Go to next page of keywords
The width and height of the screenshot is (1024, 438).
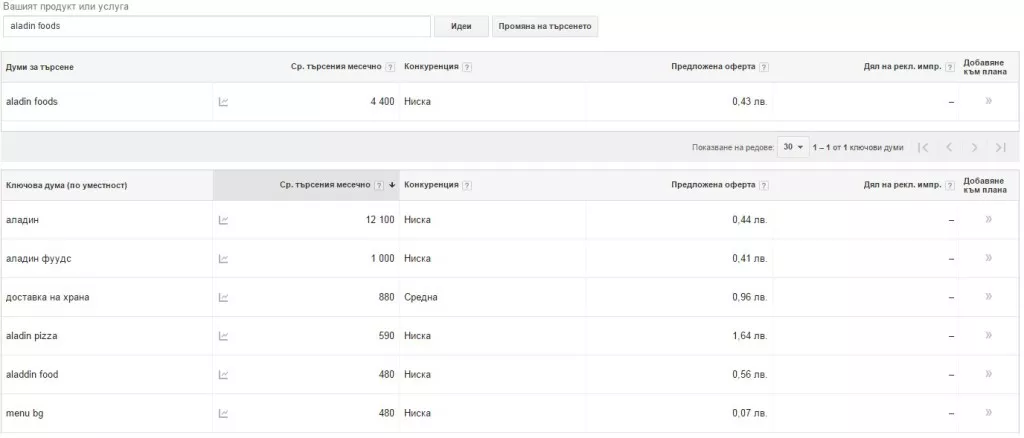(974, 148)
